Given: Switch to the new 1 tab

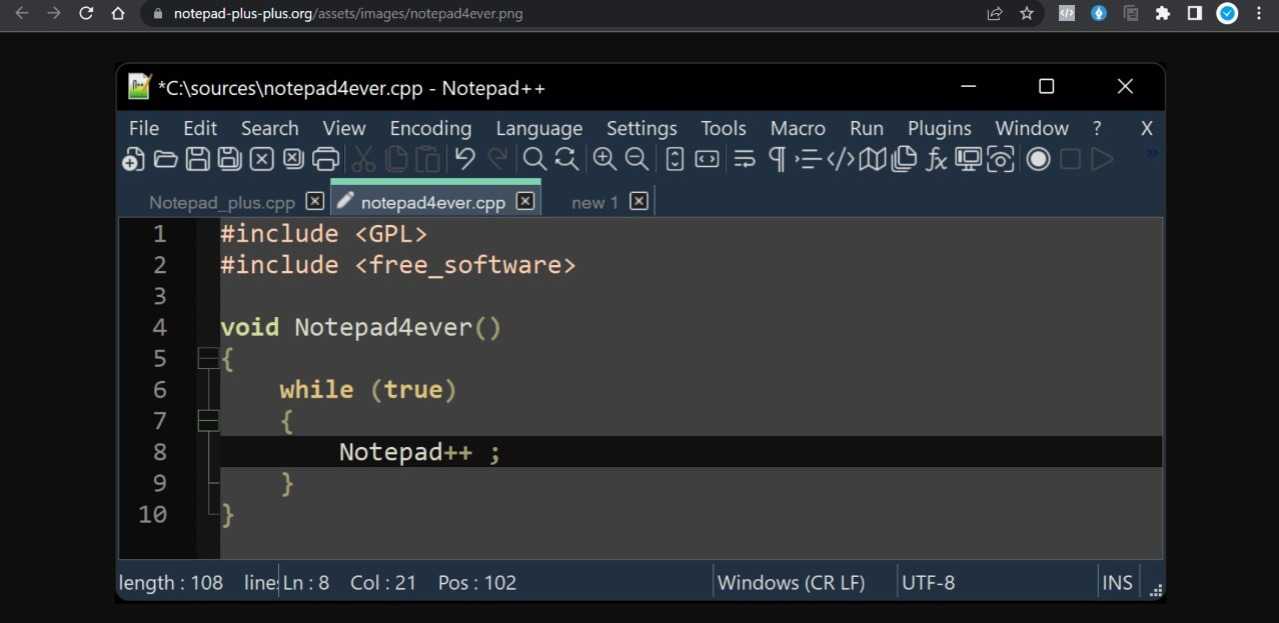Looking at the screenshot, I should [x=595, y=202].
